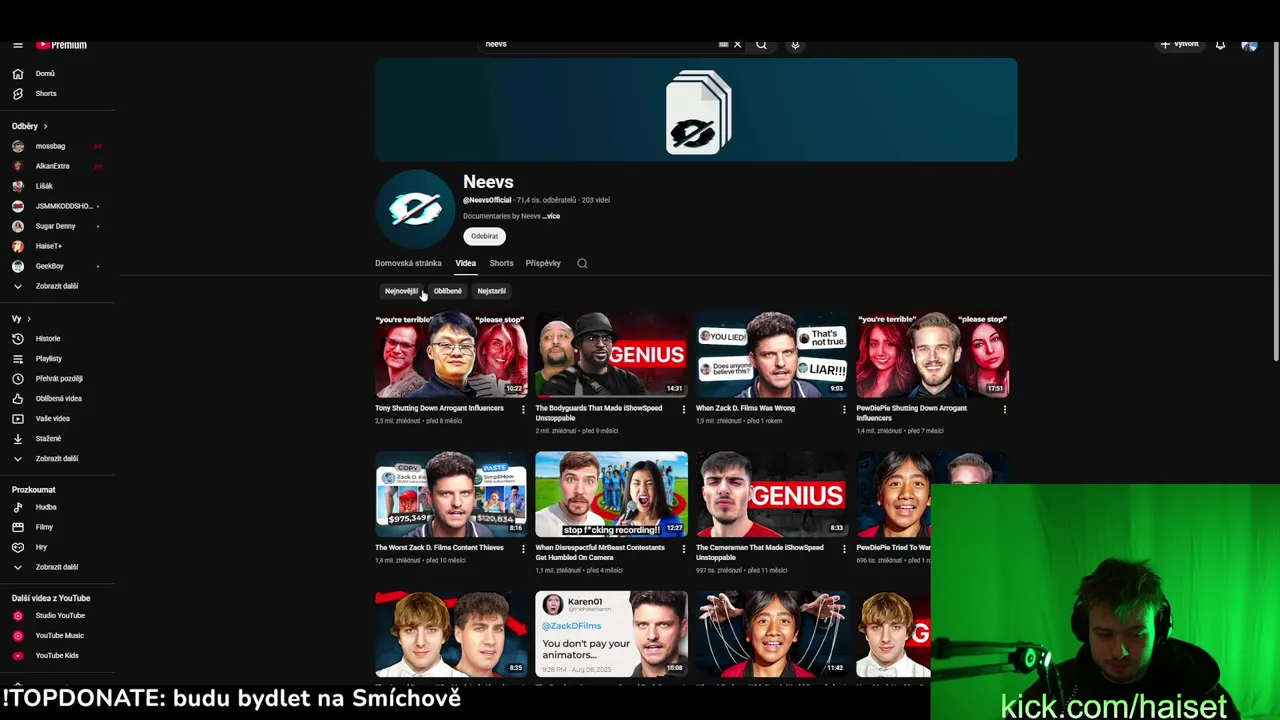Open the notifications bell
The height and width of the screenshot is (720, 1280).
pyautogui.click(x=1220, y=45)
